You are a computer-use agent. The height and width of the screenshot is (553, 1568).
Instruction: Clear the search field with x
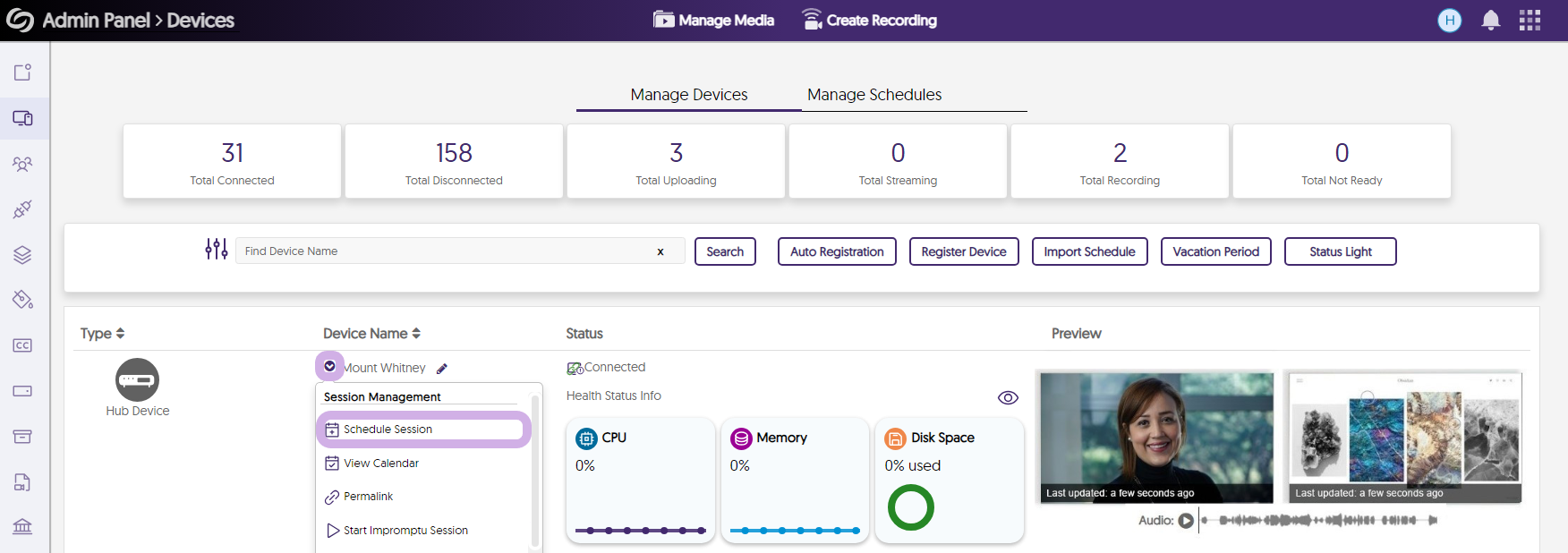pyautogui.click(x=660, y=251)
